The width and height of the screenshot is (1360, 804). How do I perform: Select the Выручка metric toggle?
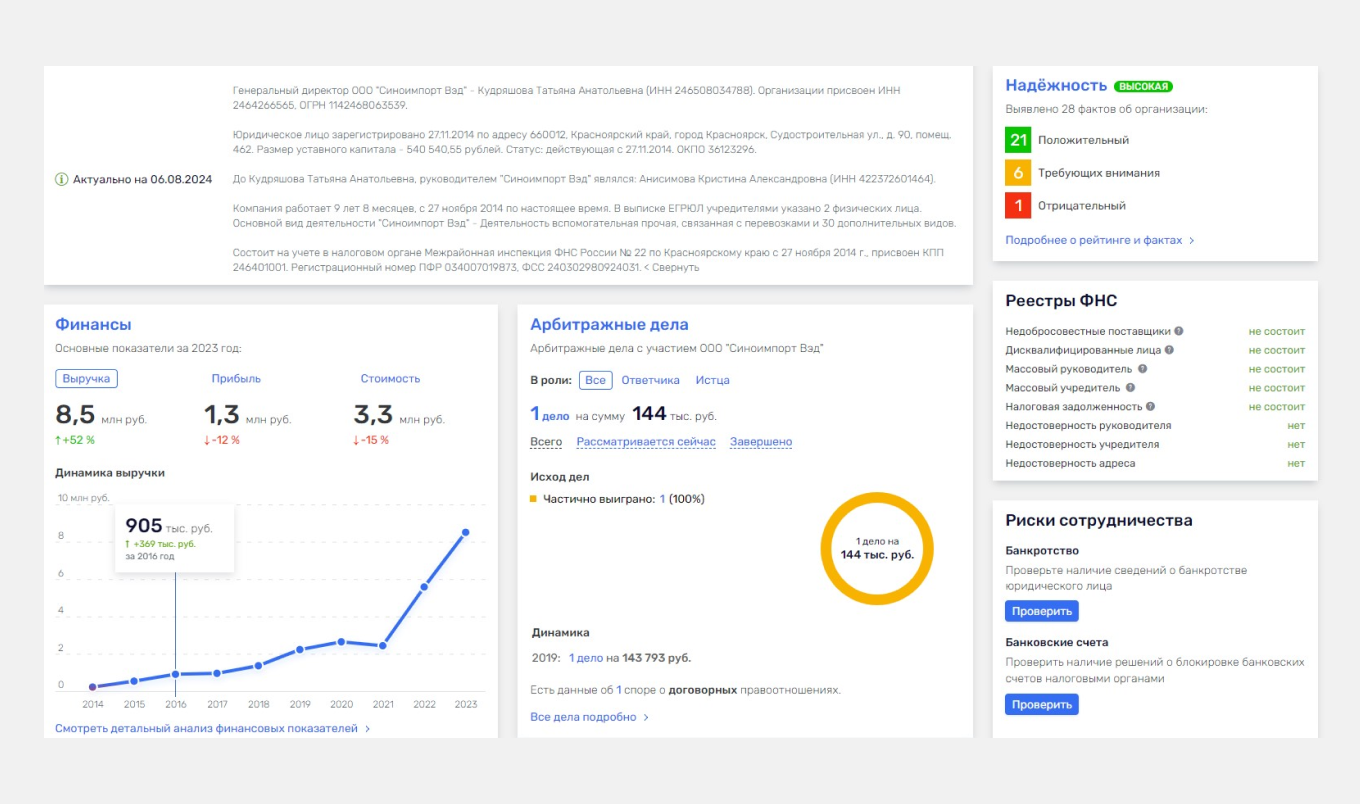pos(86,379)
